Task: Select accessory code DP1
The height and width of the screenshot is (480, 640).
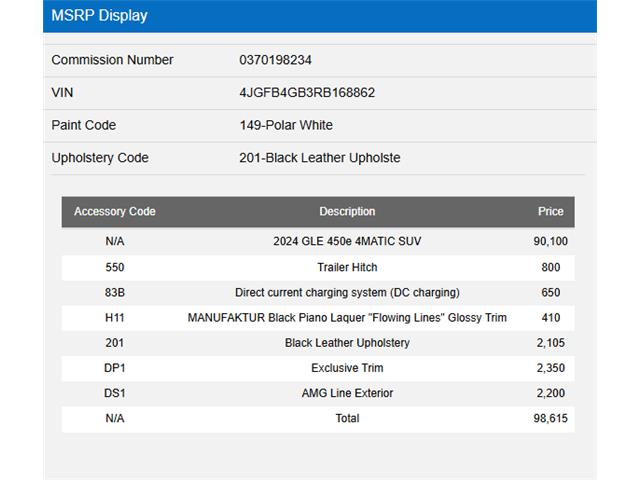Action: (115, 368)
